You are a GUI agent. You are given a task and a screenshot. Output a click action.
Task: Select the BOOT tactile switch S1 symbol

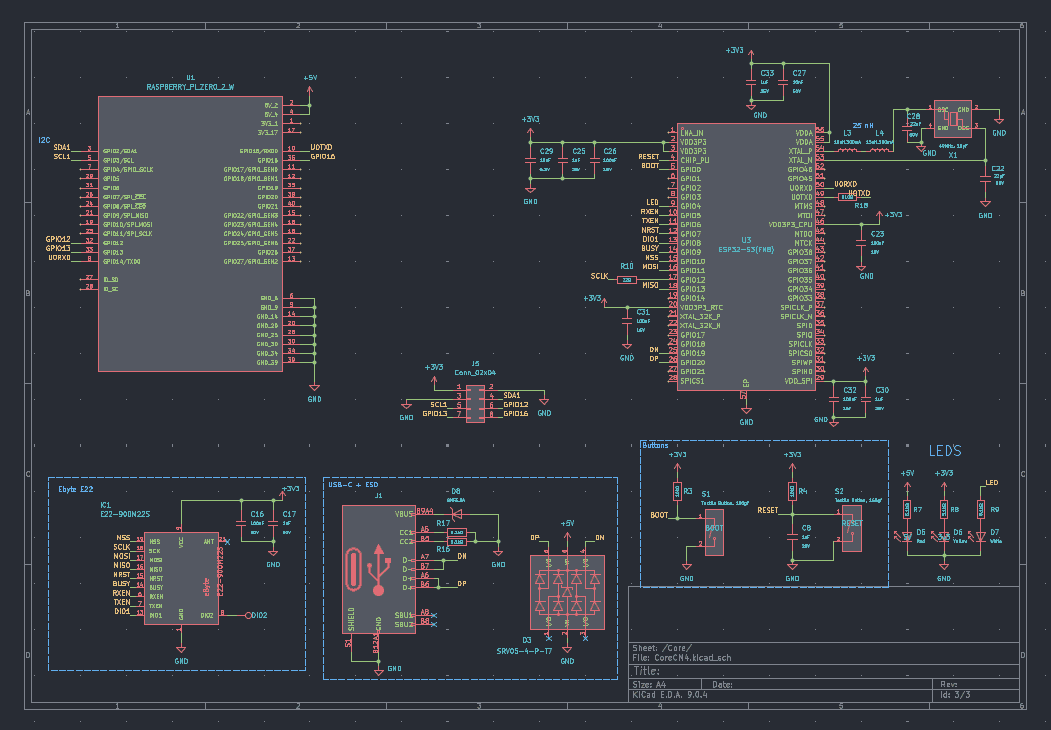pyautogui.click(x=715, y=532)
